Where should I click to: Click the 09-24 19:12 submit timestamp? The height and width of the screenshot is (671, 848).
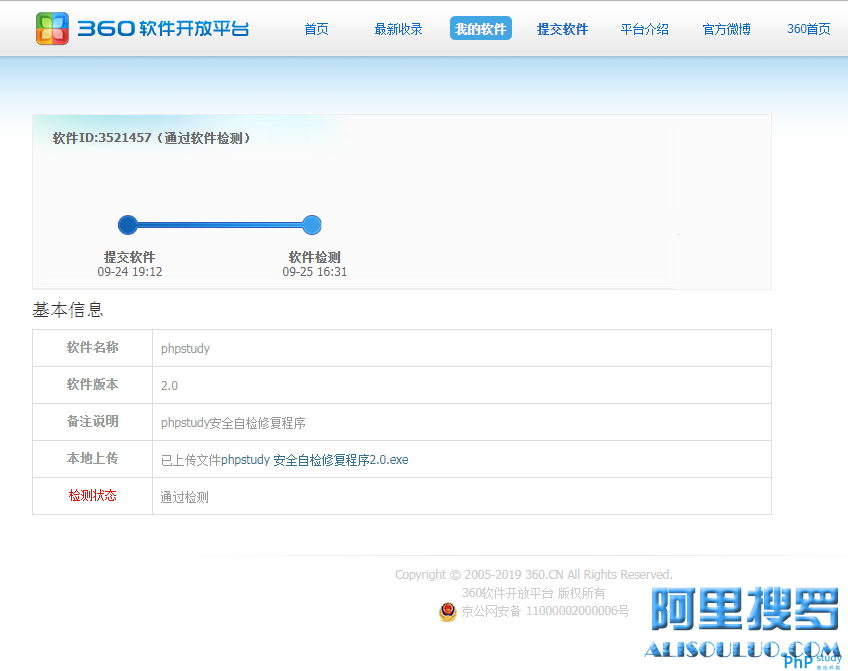[130, 272]
